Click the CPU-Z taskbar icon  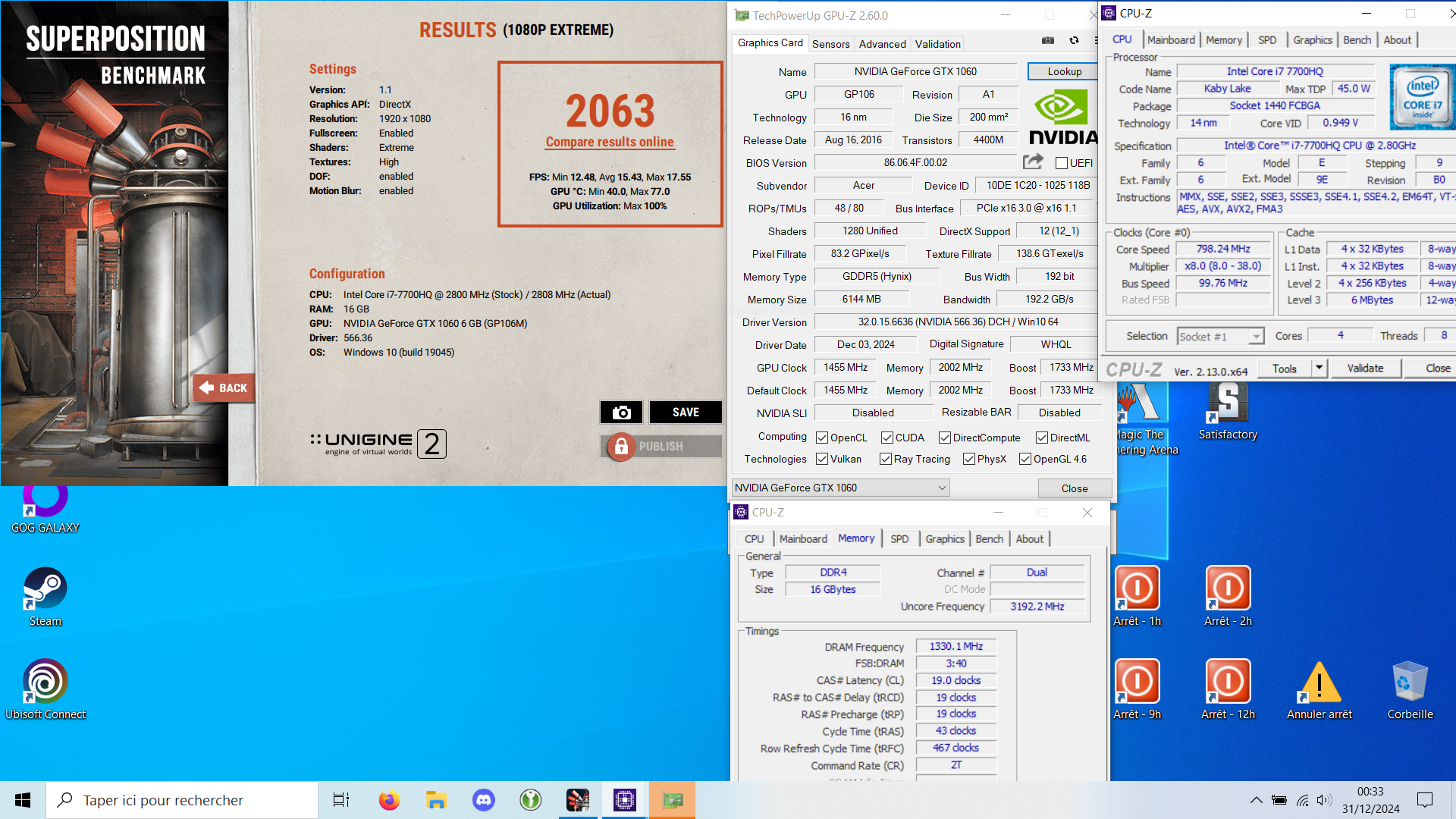(624, 800)
